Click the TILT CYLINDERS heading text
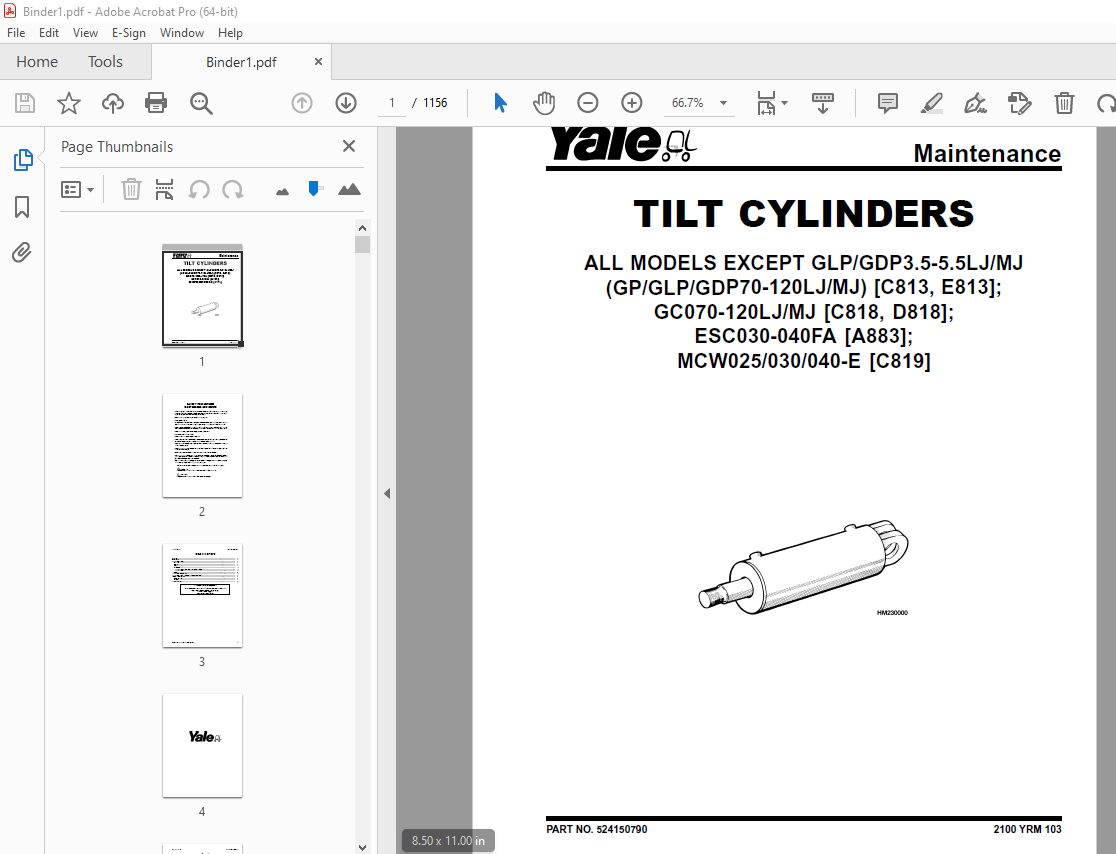This screenshot has width=1116, height=854. pos(804,214)
